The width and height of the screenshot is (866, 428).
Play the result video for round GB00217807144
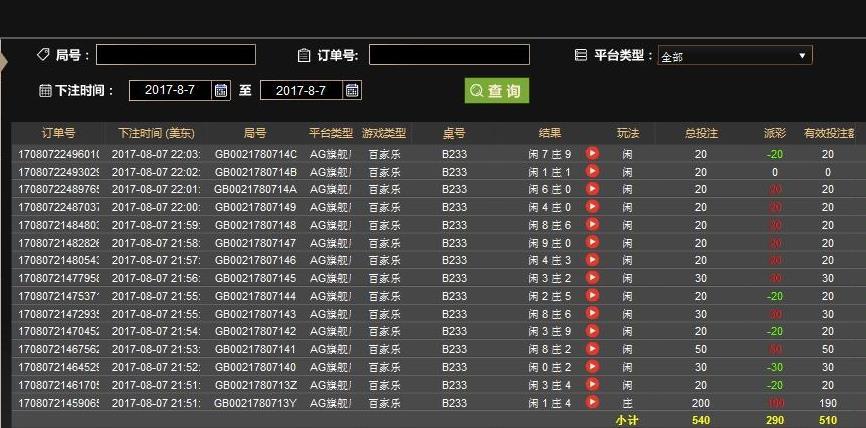pos(592,296)
